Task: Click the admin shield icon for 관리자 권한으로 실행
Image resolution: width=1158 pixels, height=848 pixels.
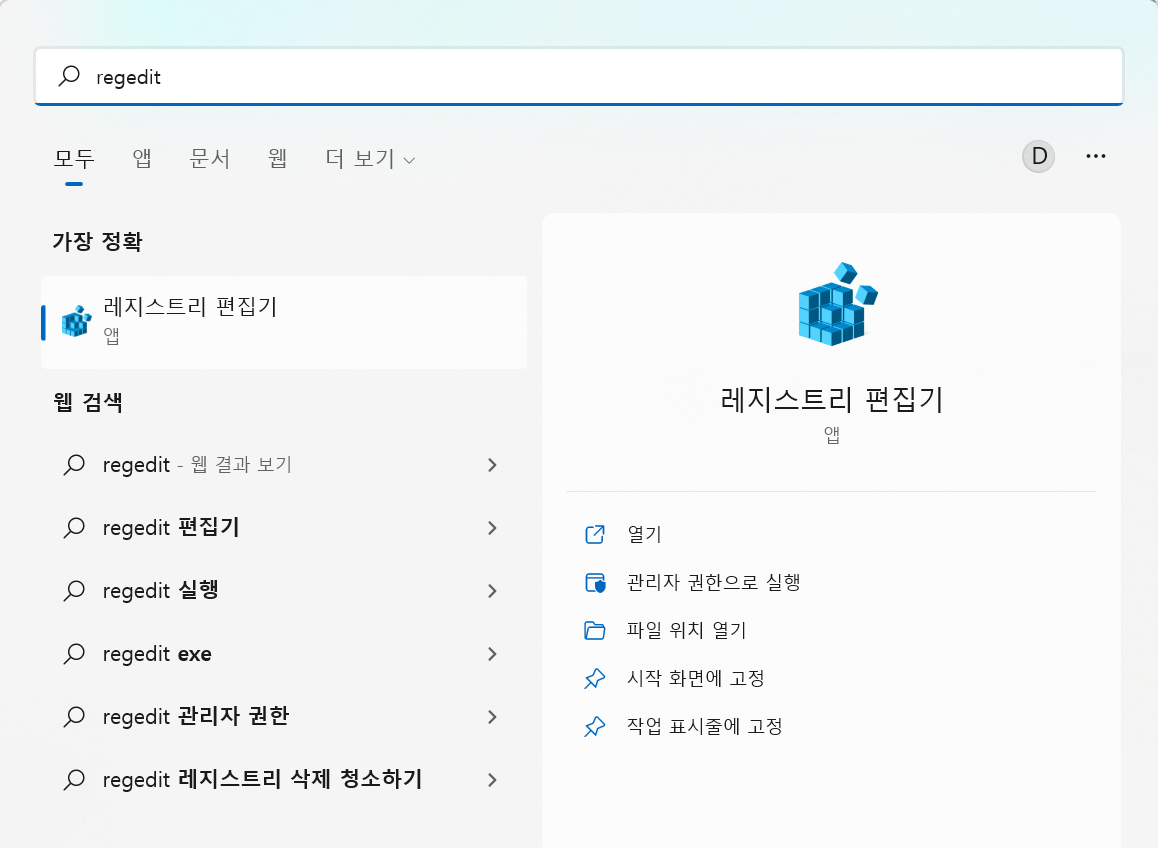Action: pyautogui.click(x=595, y=583)
